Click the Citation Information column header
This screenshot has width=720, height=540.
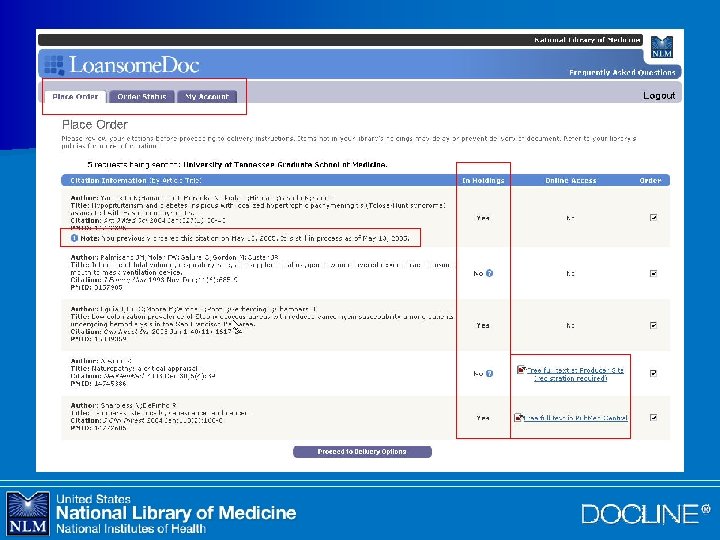[x=136, y=180]
